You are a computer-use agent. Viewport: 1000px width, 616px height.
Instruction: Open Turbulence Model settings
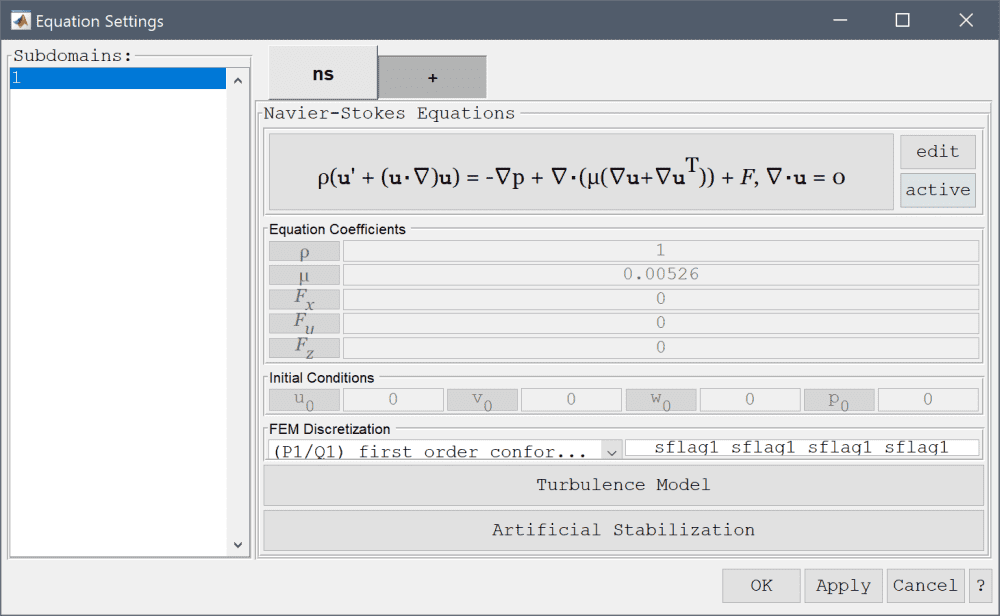tap(623, 485)
